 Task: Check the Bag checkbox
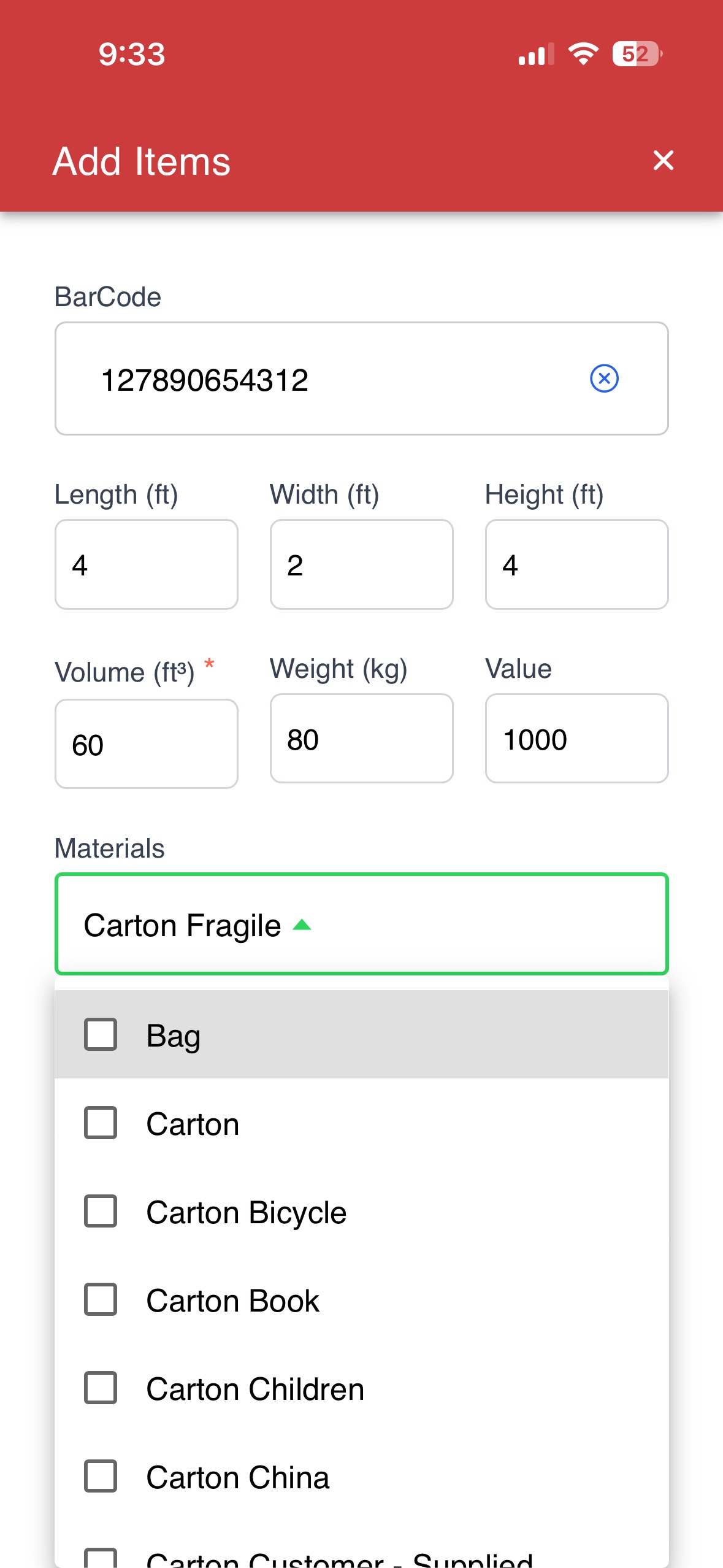(x=101, y=1034)
